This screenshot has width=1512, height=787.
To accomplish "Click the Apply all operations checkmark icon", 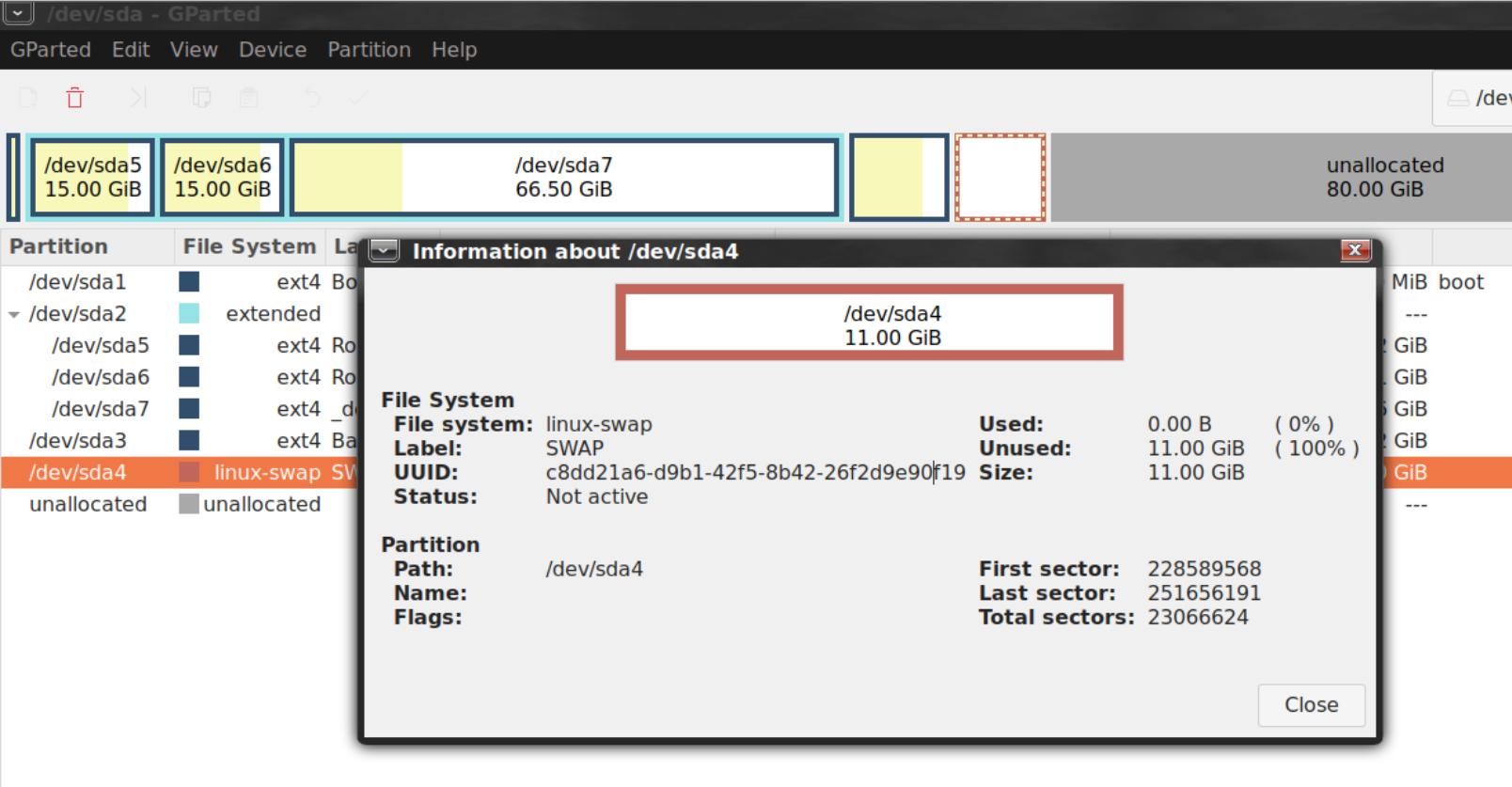I will tap(358, 98).
